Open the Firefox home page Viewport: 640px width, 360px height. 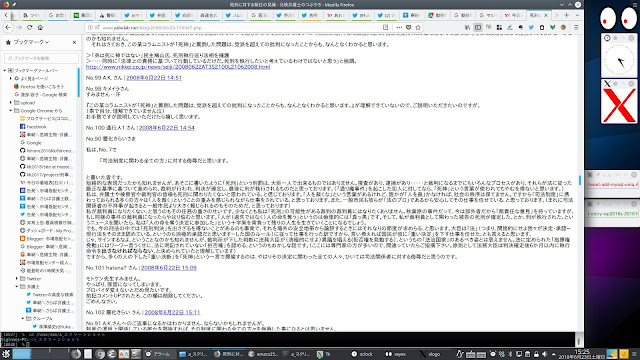(40, 27)
